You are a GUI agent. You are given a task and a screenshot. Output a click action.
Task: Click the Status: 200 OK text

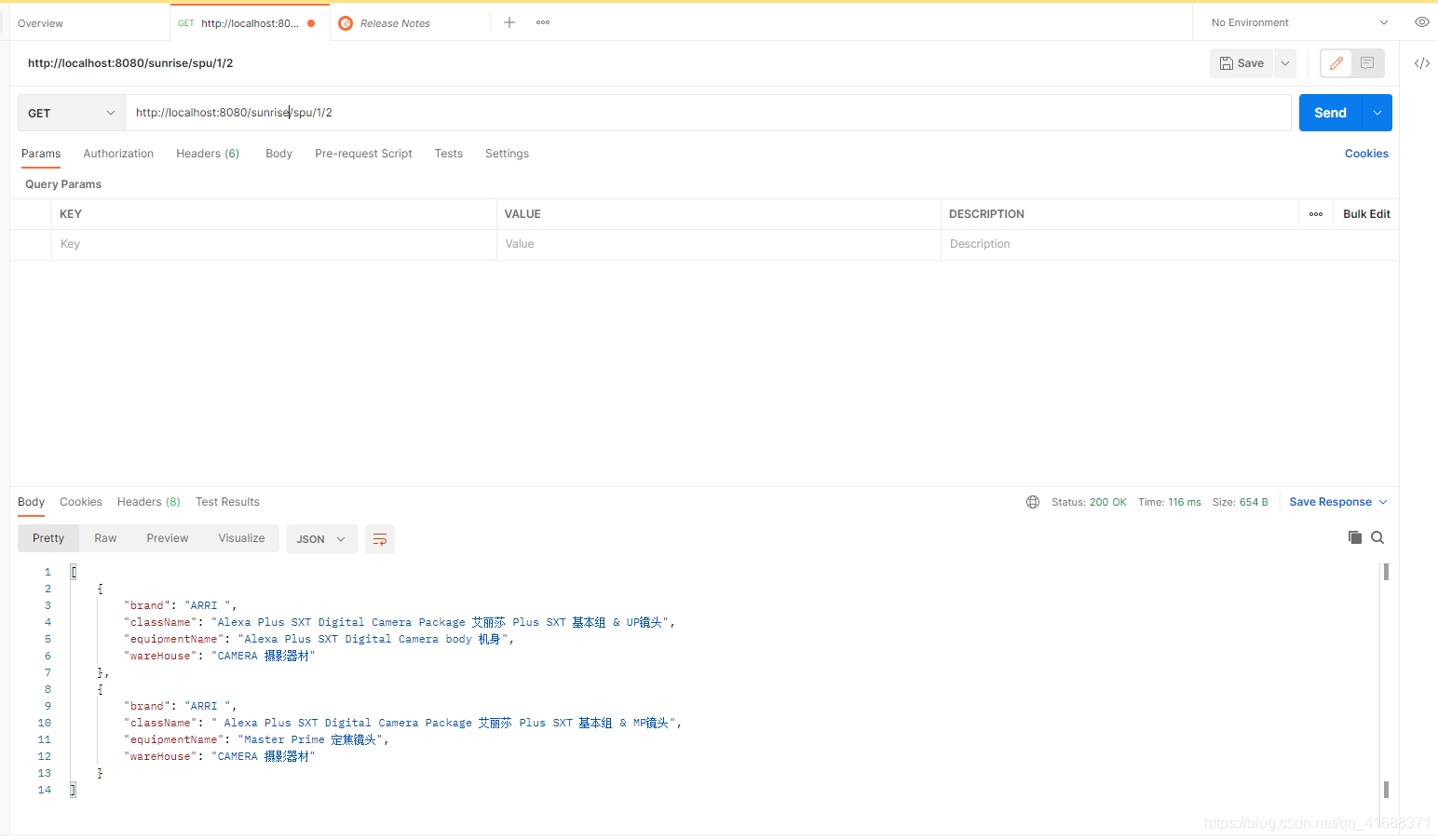(x=1089, y=502)
